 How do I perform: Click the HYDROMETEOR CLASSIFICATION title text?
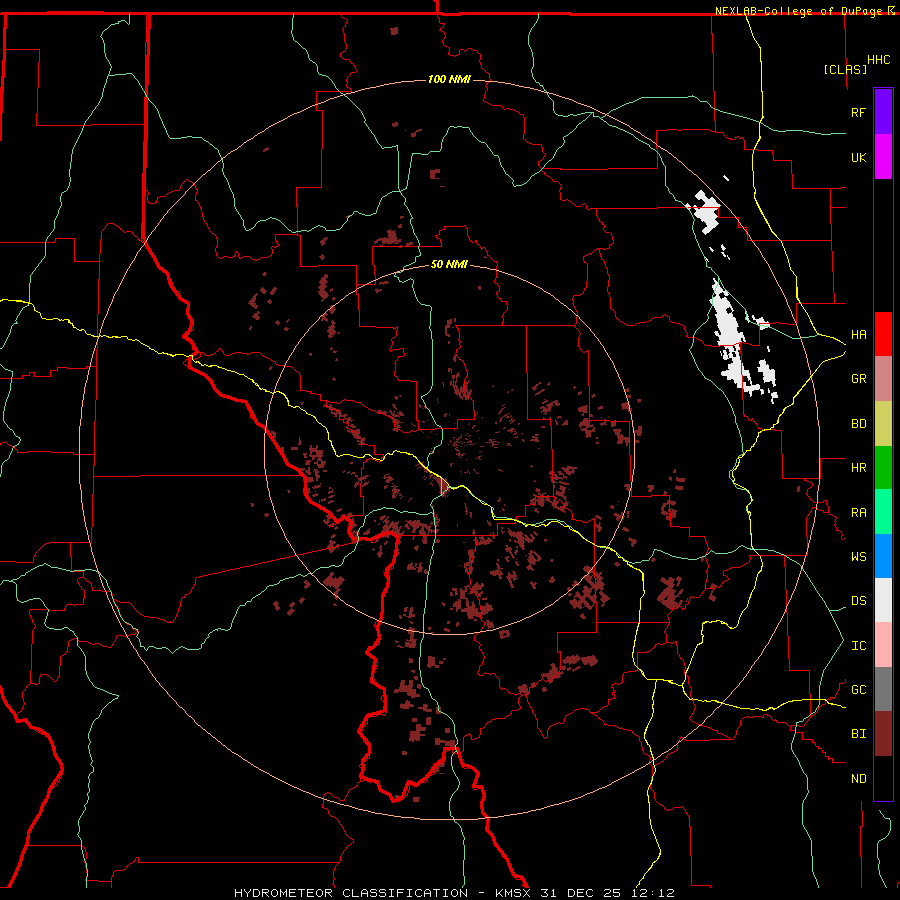[351, 893]
